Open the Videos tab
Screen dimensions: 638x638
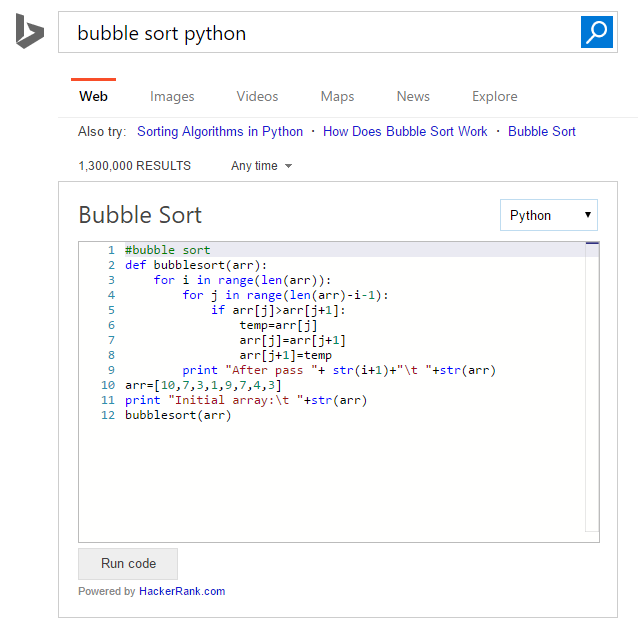click(x=257, y=97)
